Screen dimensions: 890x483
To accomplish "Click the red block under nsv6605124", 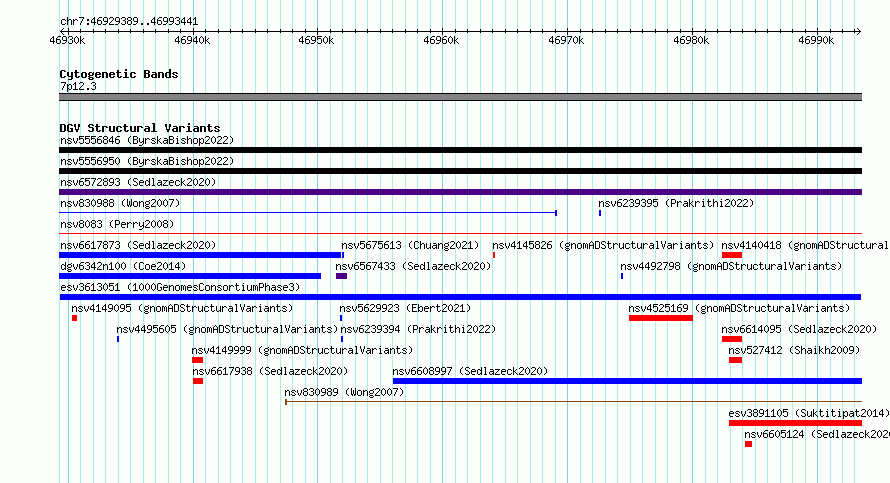I will 748,444.
